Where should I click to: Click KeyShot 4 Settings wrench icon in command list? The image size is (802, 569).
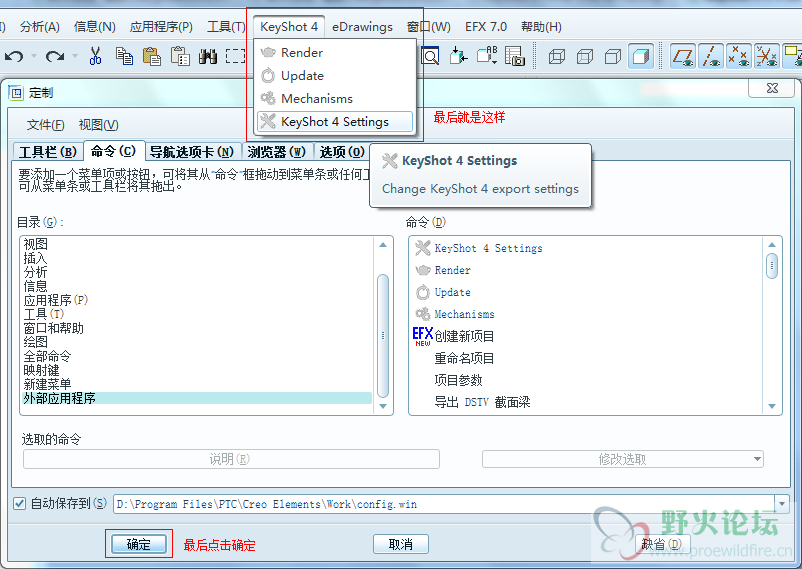(x=422, y=248)
